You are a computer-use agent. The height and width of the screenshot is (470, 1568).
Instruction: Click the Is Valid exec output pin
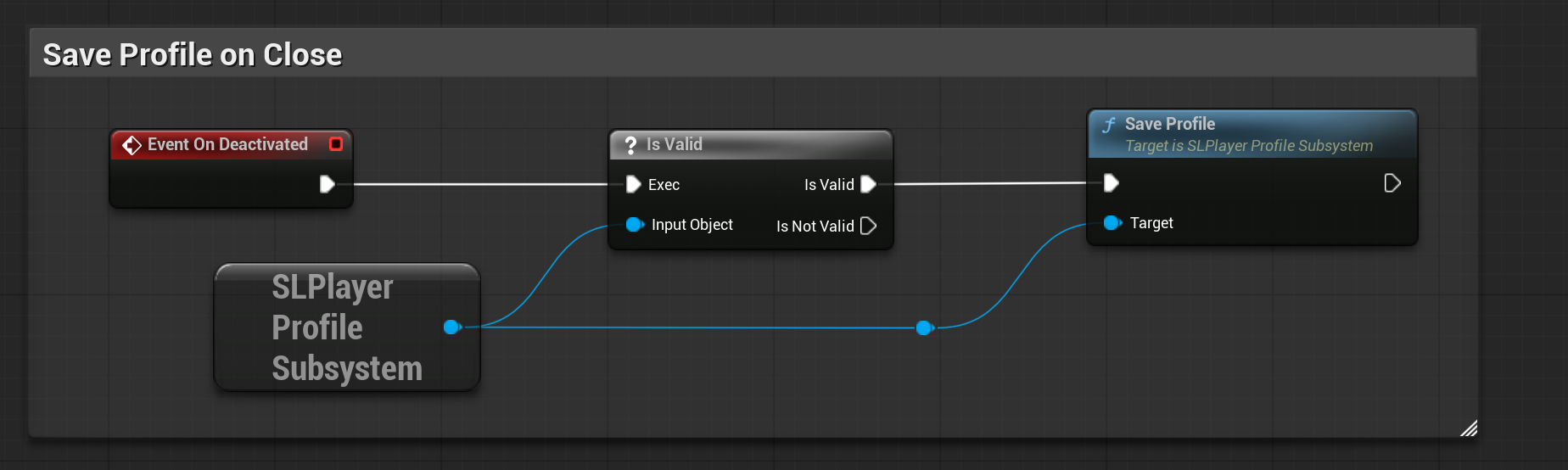[868, 184]
